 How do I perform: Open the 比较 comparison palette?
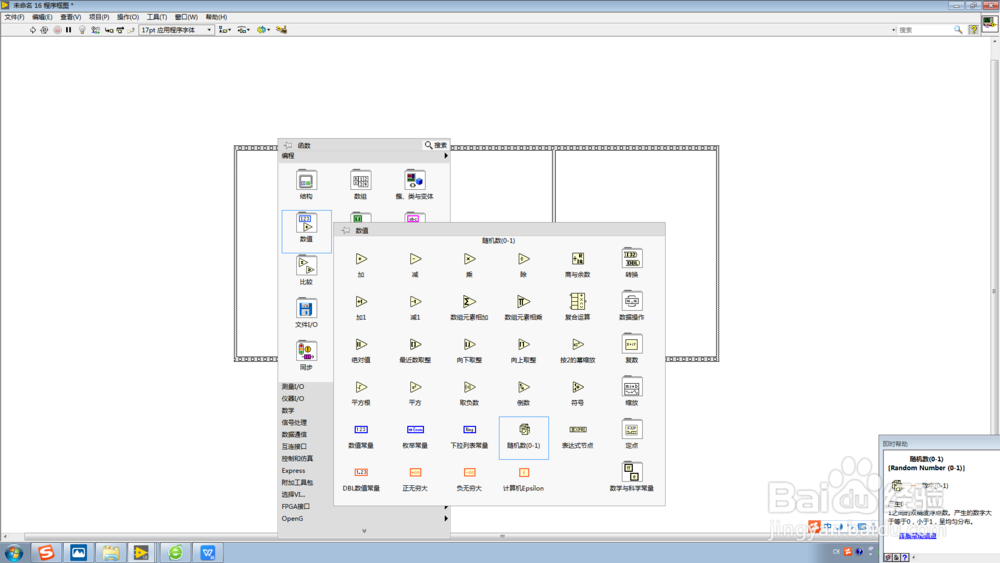(306, 266)
